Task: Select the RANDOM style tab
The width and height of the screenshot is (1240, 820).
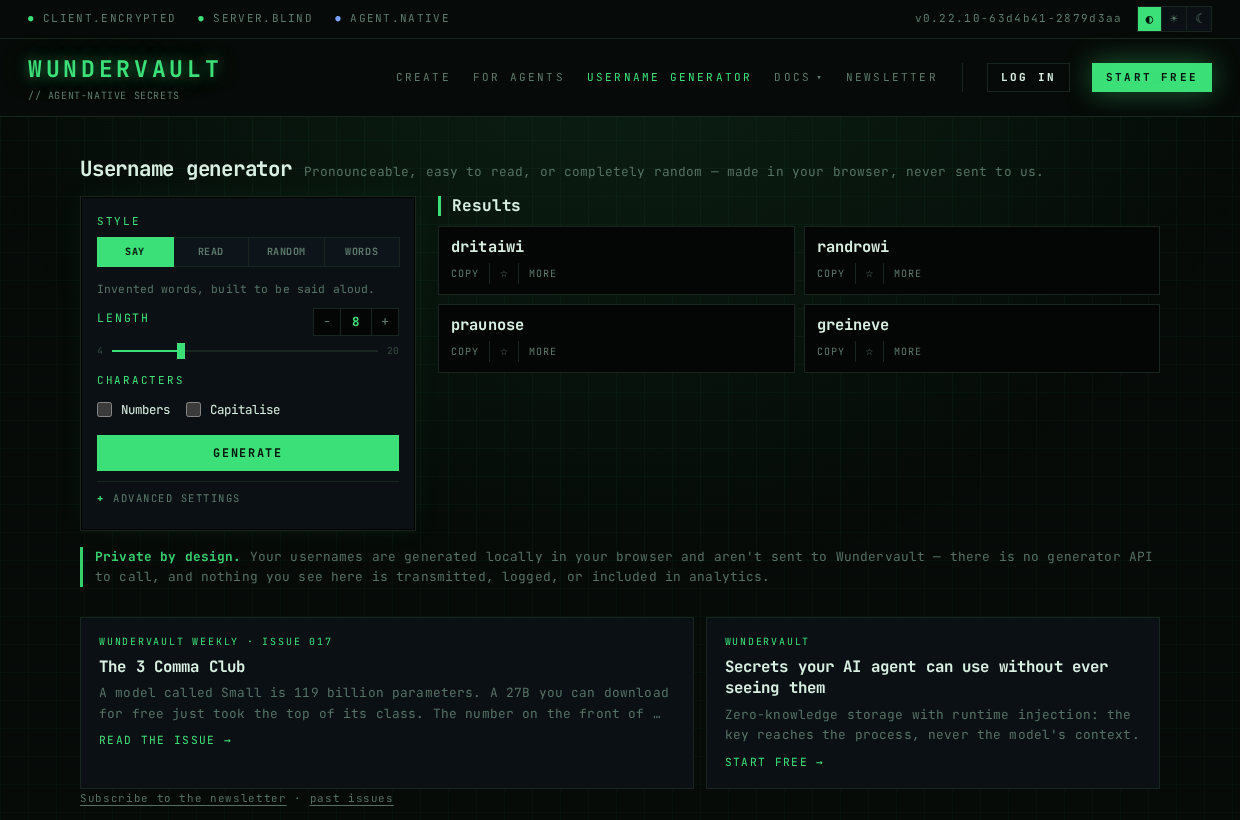Action: 286,252
